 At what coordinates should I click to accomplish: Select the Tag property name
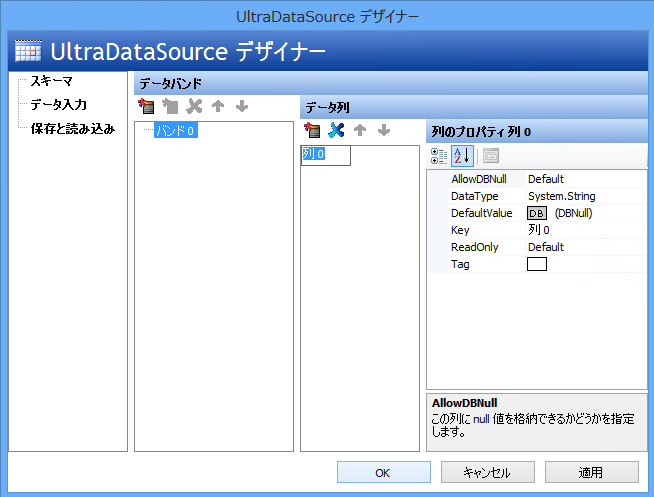pos(460,264)
